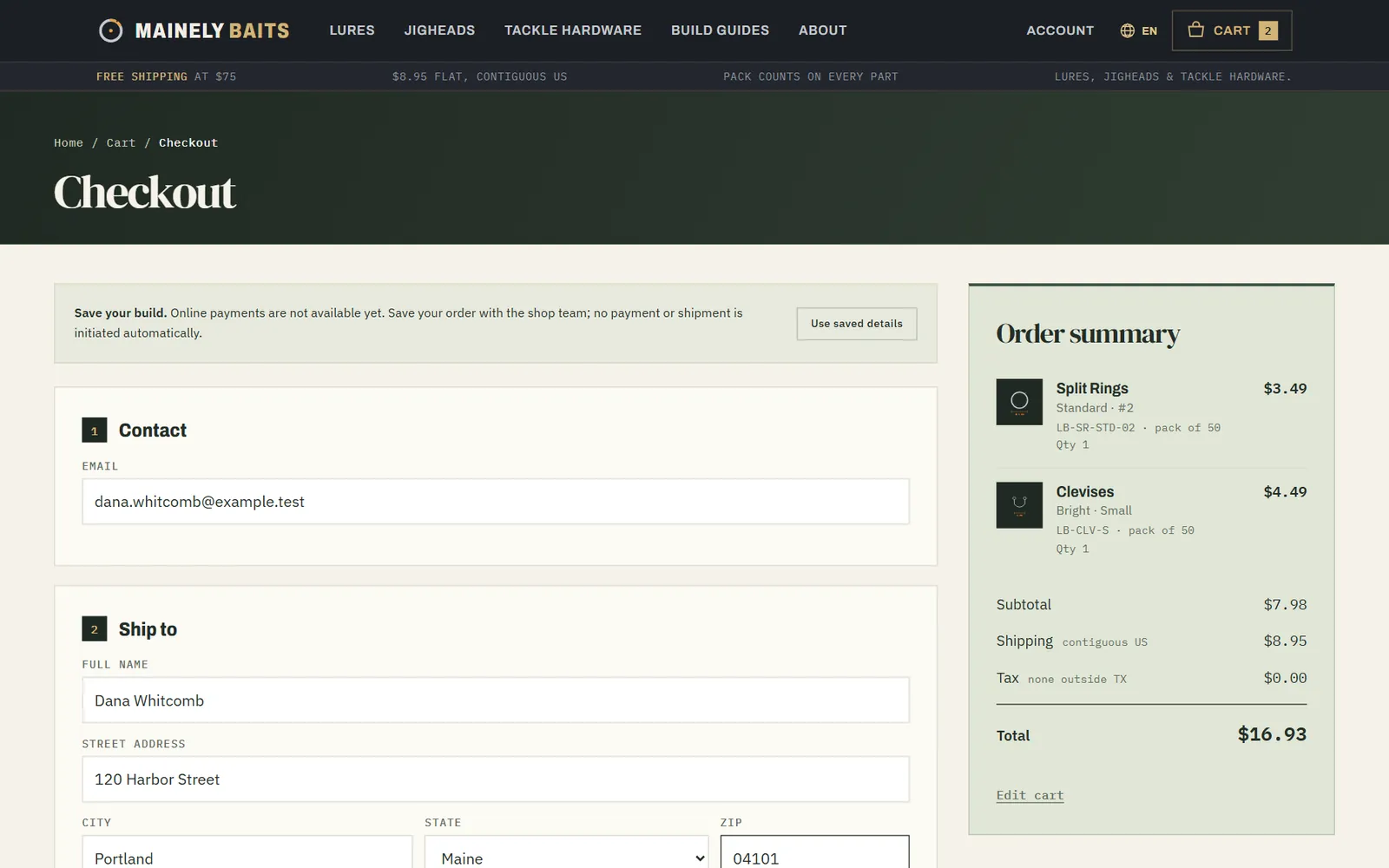This screenshot has width=1389, height=868.
Task: Open the About page
Action: (823, 30)
